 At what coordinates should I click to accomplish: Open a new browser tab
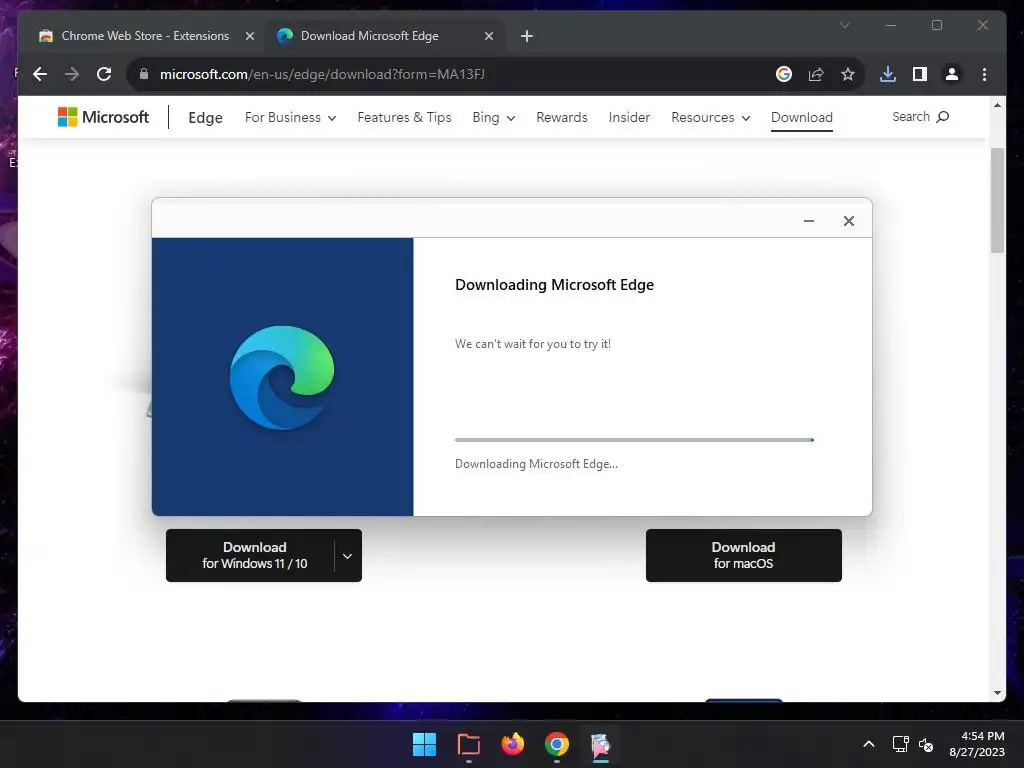527,37
